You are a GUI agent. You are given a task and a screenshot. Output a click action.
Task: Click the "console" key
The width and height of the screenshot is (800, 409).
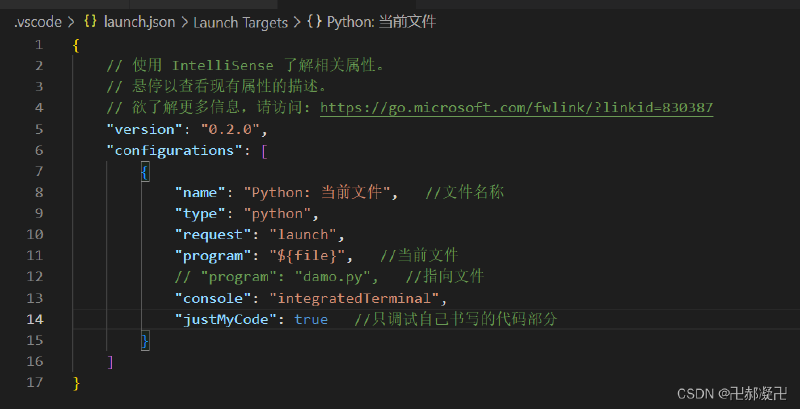tap(213, 298)
